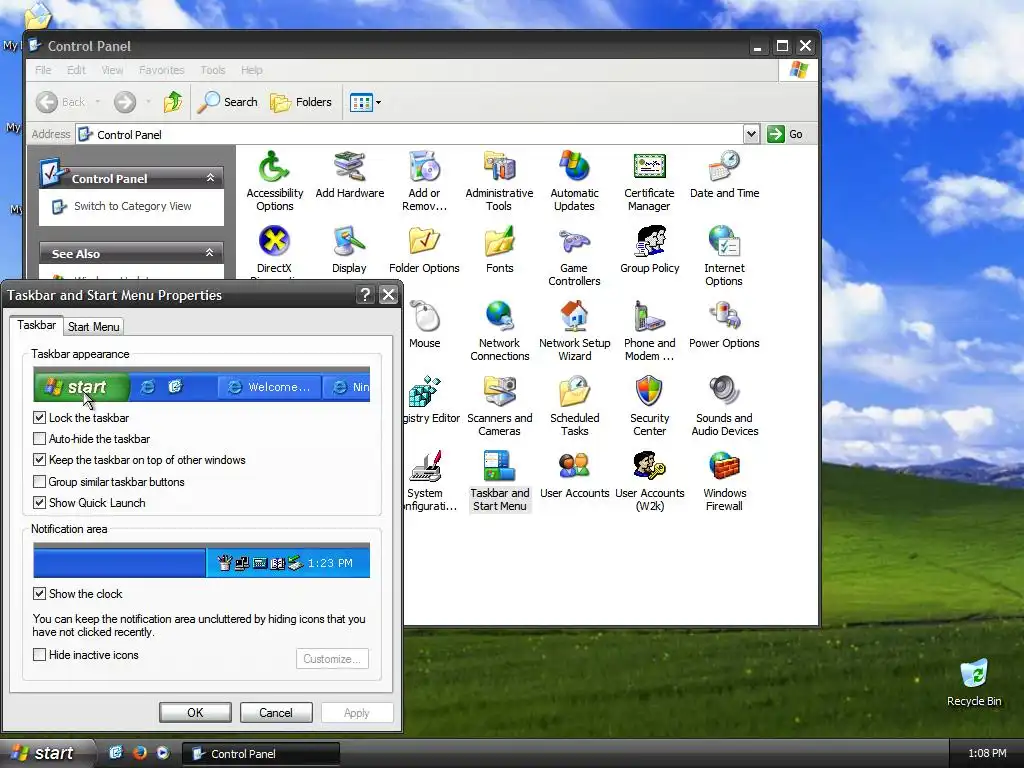Open the Address bar dropdown arrow
The image size is (1024, 768).
pyautogui.click(x=751, y=134)
